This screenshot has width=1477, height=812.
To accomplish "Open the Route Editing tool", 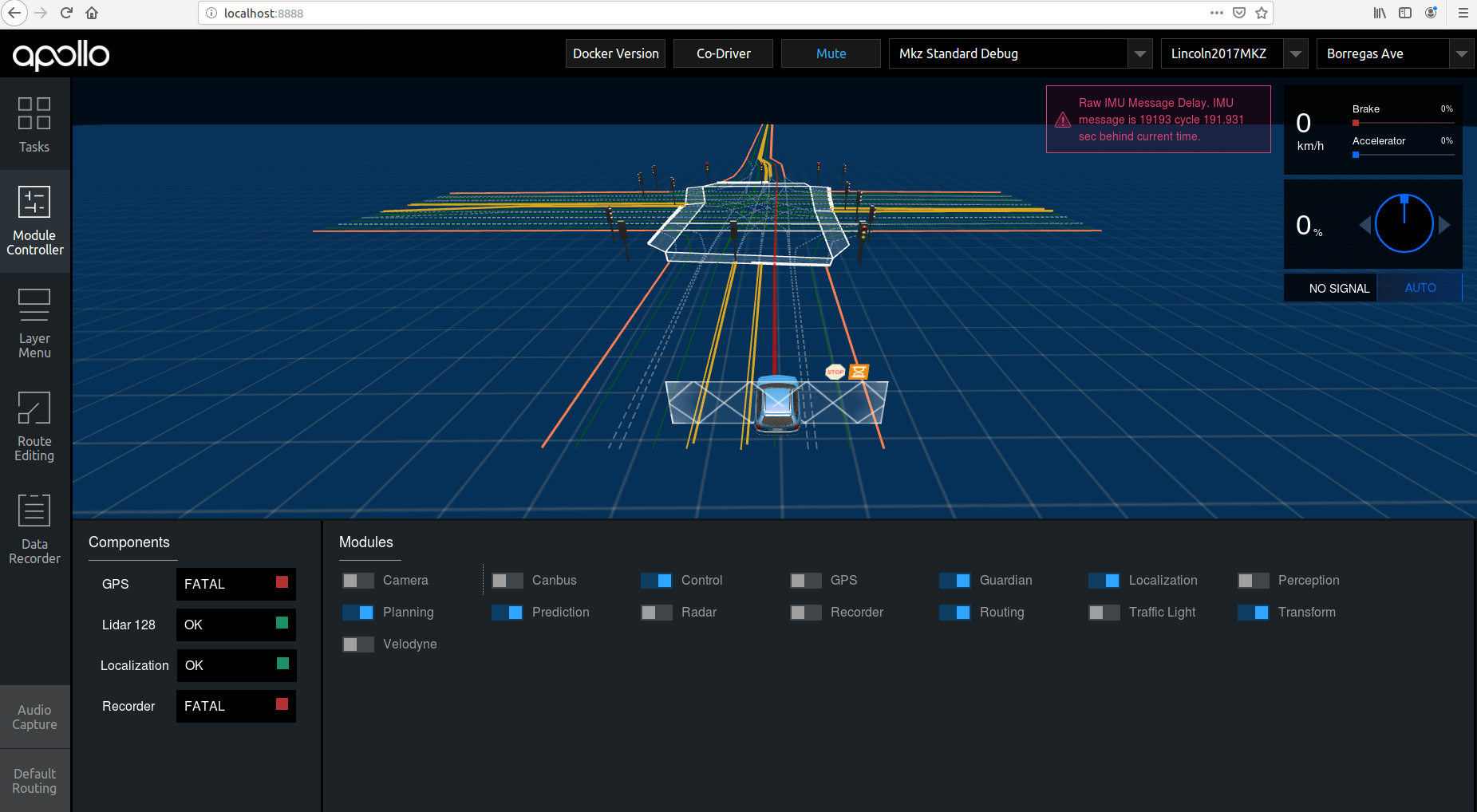I will 34,428.
